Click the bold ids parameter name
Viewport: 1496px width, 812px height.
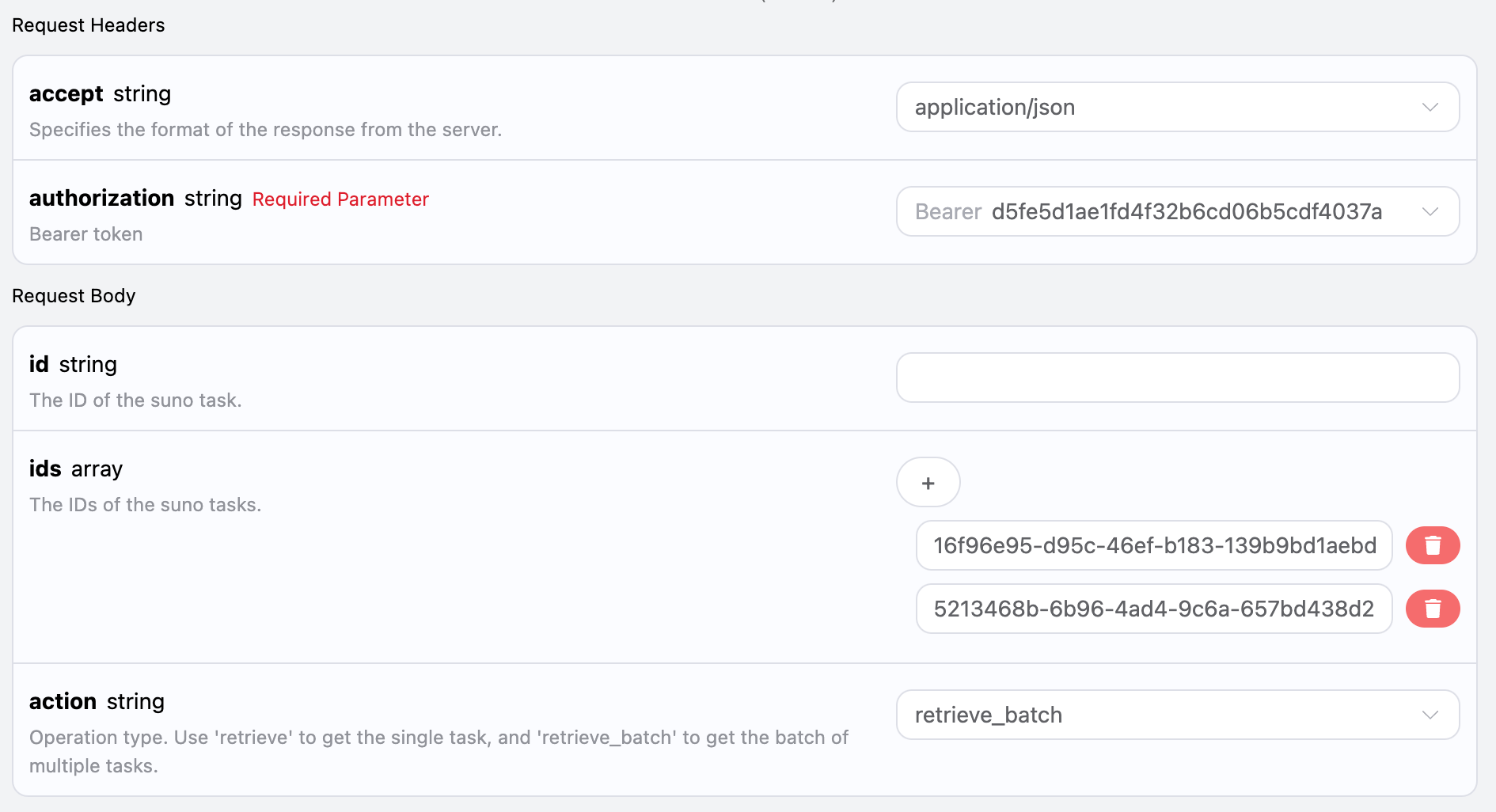pos(45,469)
